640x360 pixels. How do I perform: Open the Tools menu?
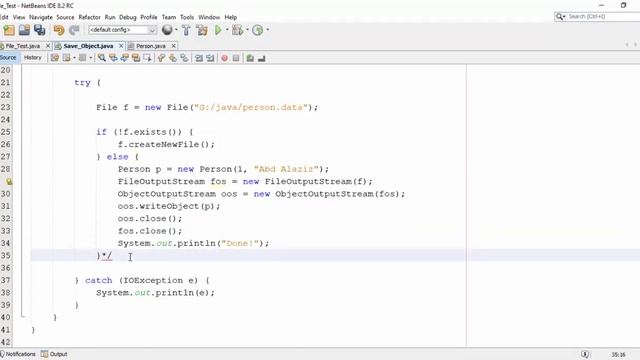click(x=187, y=17)
